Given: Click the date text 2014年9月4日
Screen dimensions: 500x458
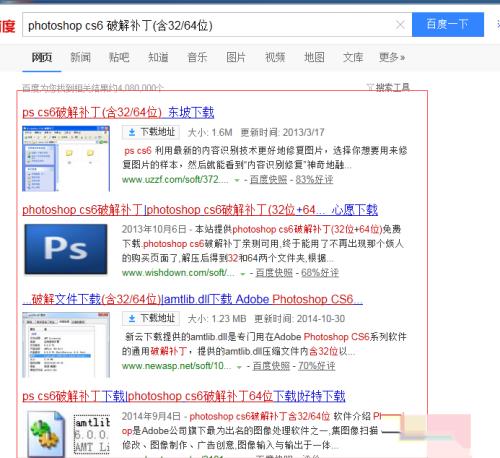Looking at the screenshot, I should click(151, 416).
